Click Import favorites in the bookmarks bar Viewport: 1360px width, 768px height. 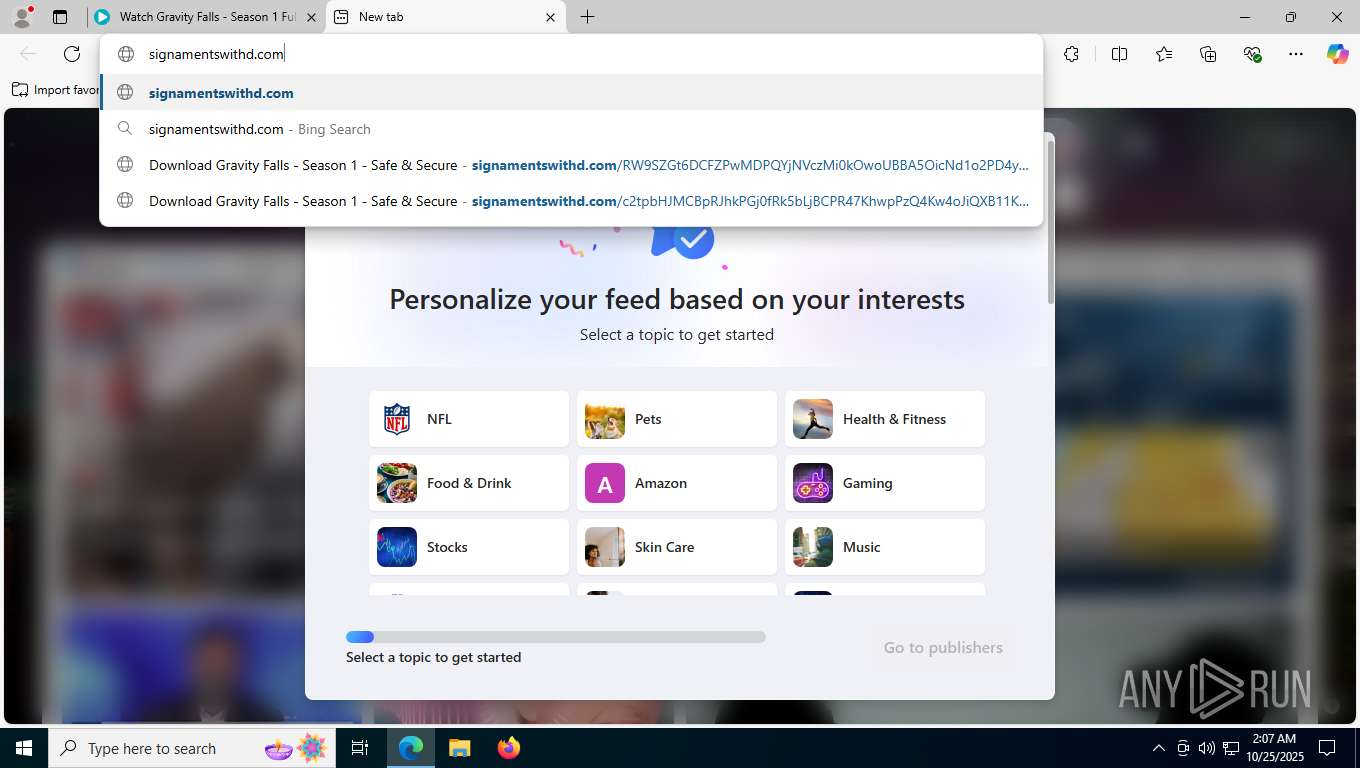pyautogui.click(x=55, y=90)
